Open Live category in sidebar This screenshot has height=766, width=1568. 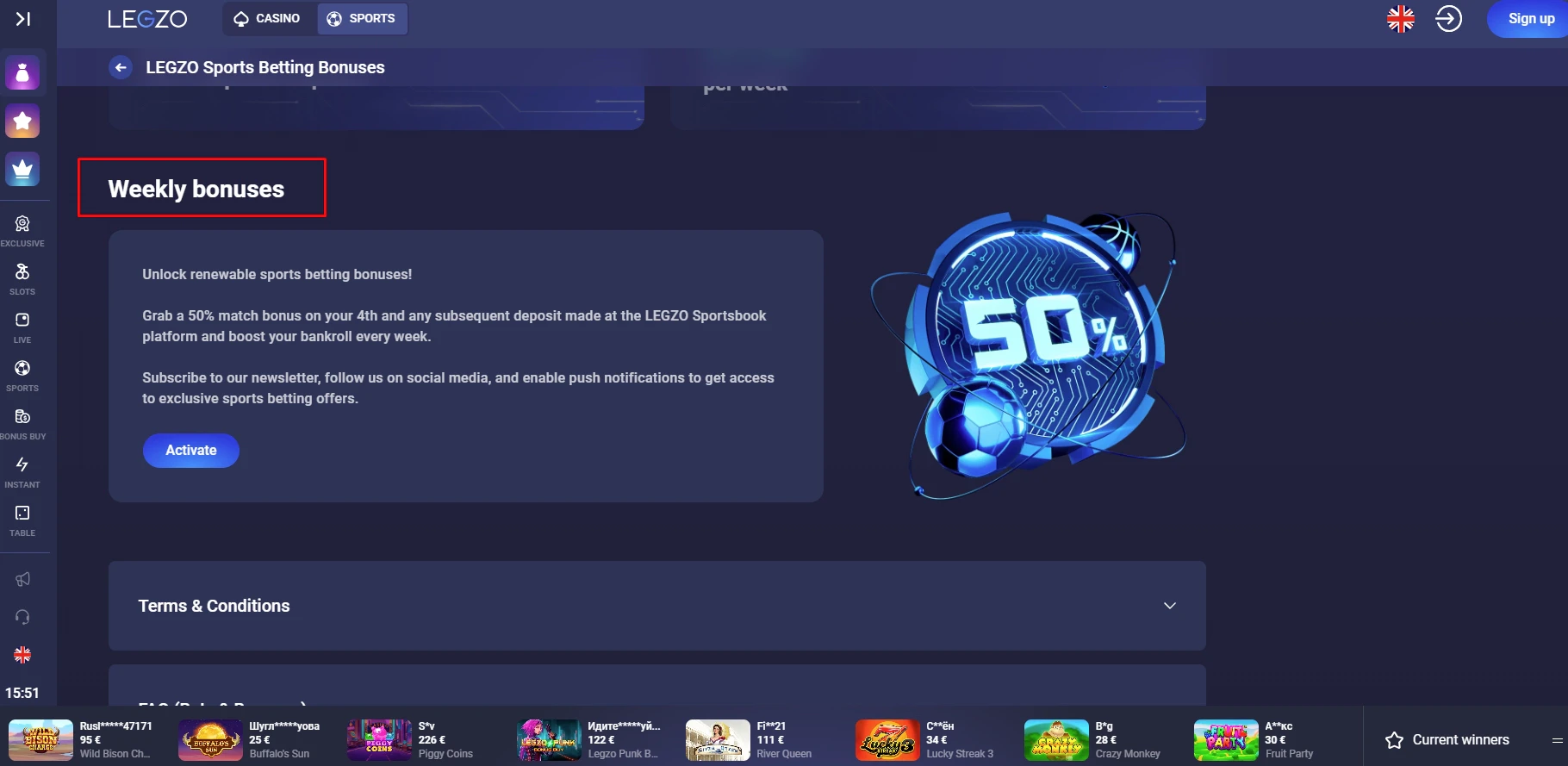[22, 327]
